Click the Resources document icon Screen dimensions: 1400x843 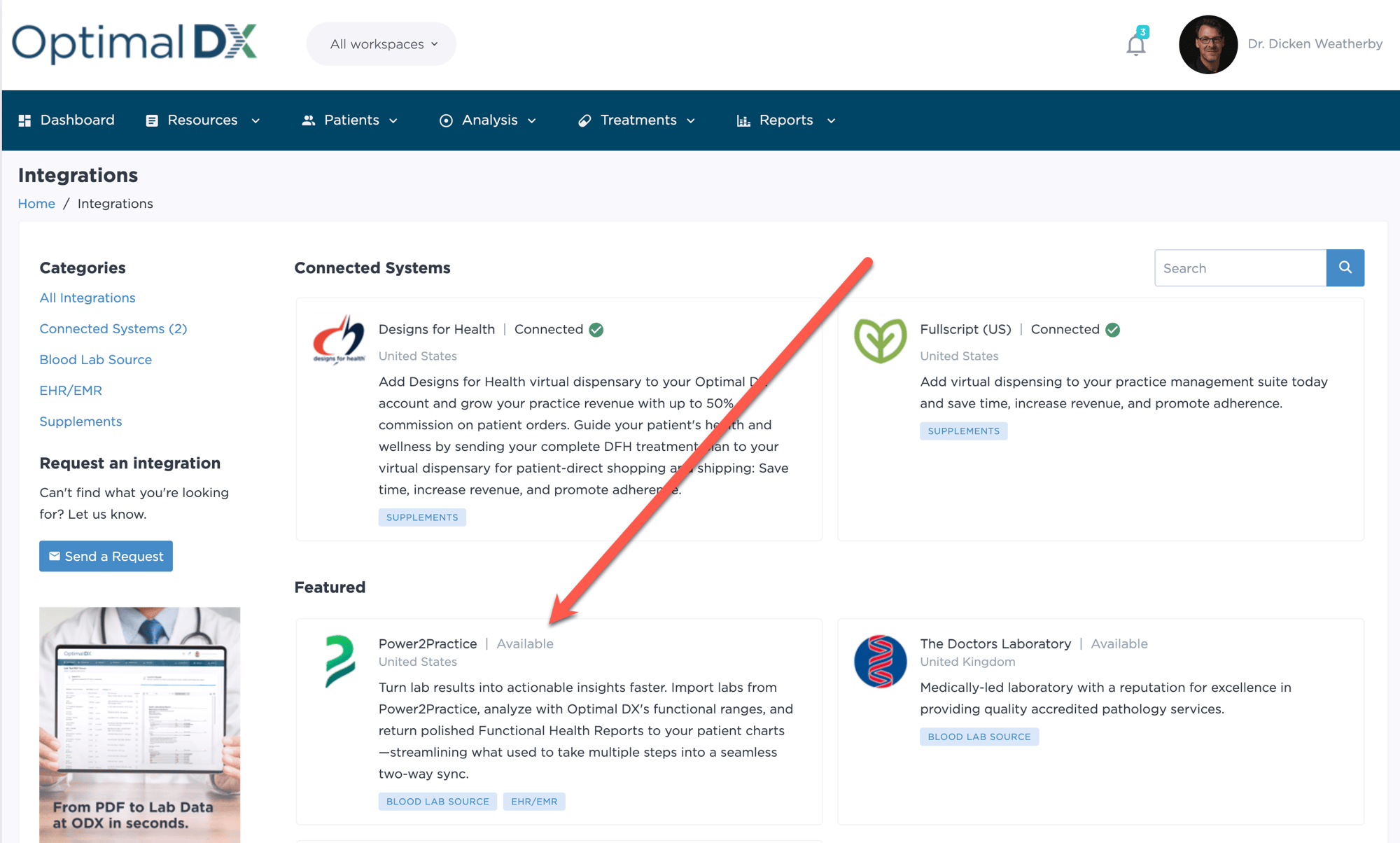(x=152, y=120)
